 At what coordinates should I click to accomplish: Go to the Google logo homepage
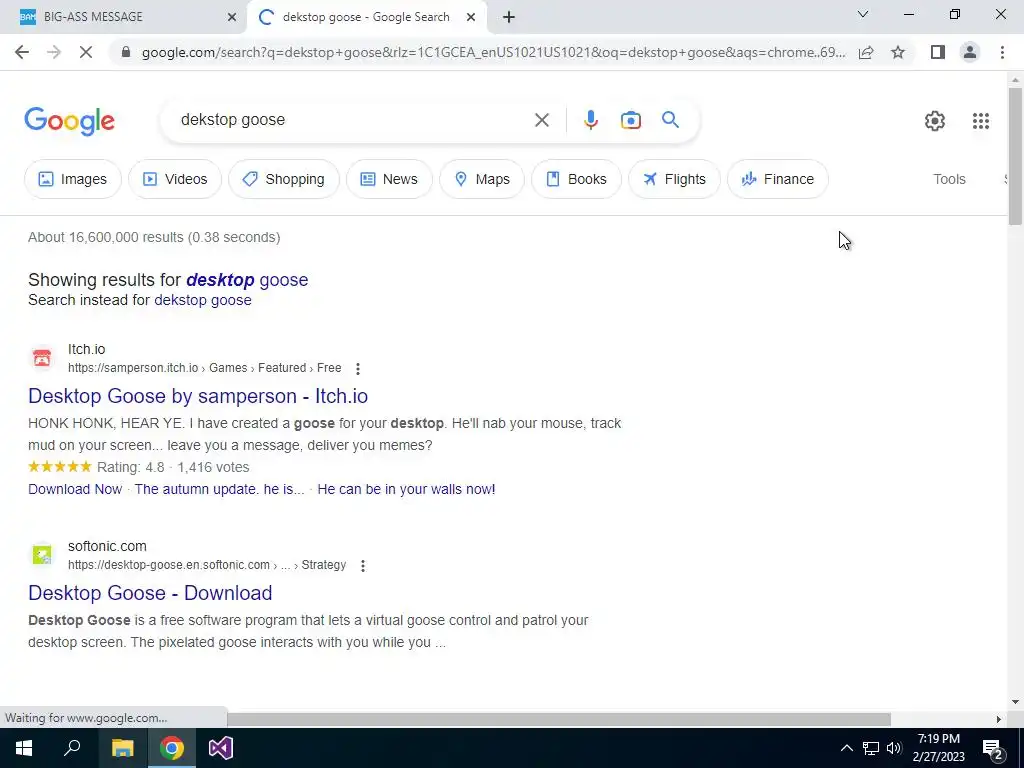tap(69, 121)
